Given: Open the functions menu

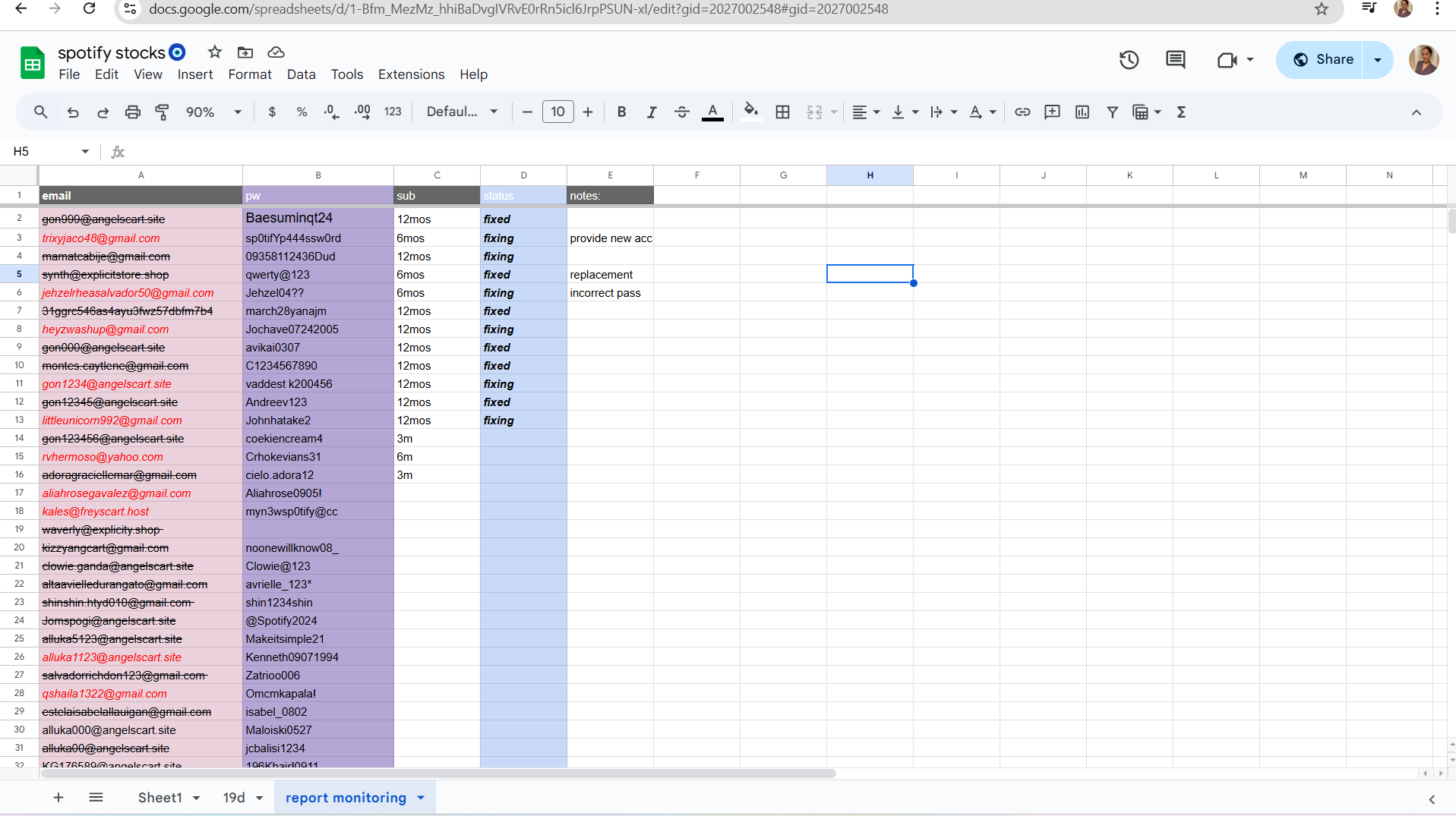Looking at the screenshot, I should [1181, 112].
